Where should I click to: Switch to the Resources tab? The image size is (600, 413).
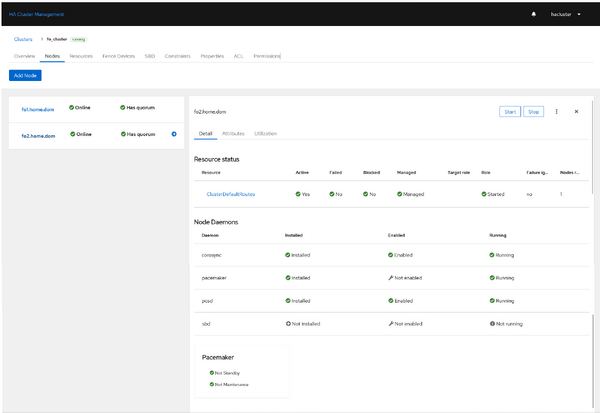81,56
